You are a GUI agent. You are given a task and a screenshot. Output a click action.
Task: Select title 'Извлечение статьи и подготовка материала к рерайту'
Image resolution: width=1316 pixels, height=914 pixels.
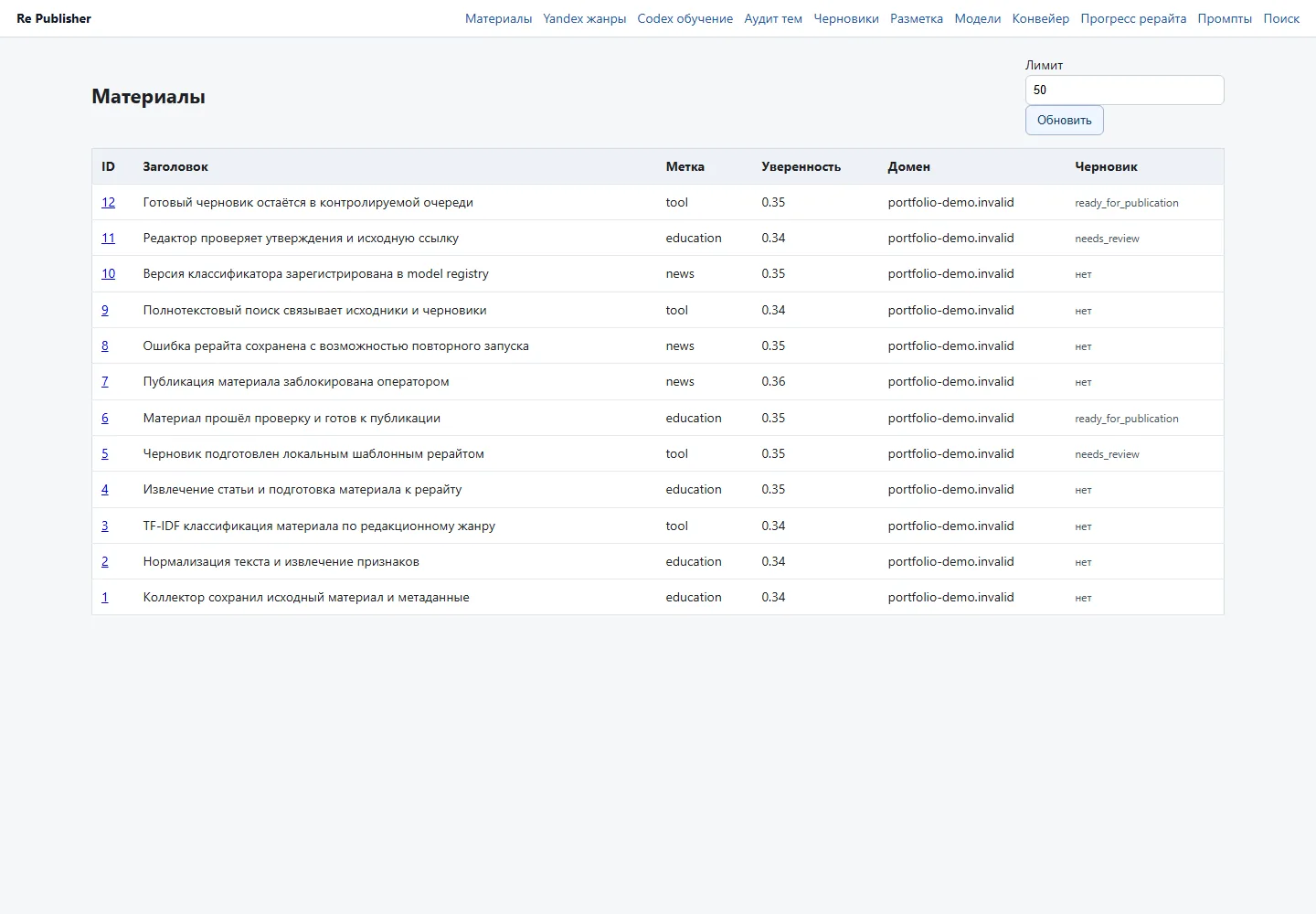click(302, 489)
